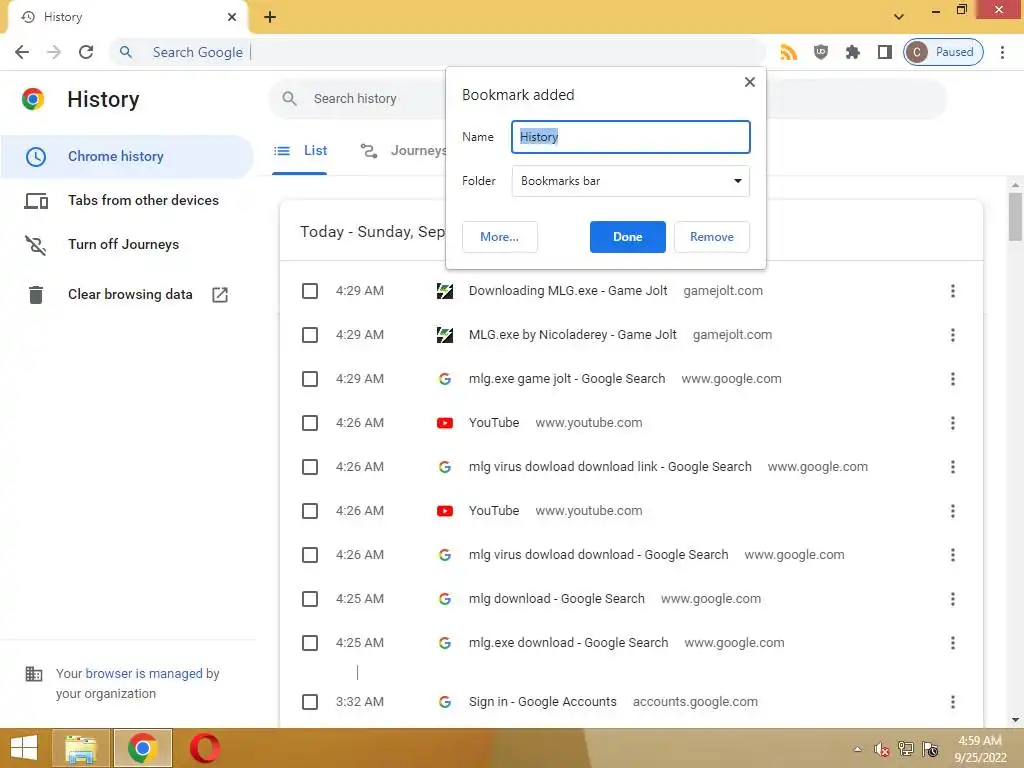Click the address bar Search Google

(x=438, y=52)
